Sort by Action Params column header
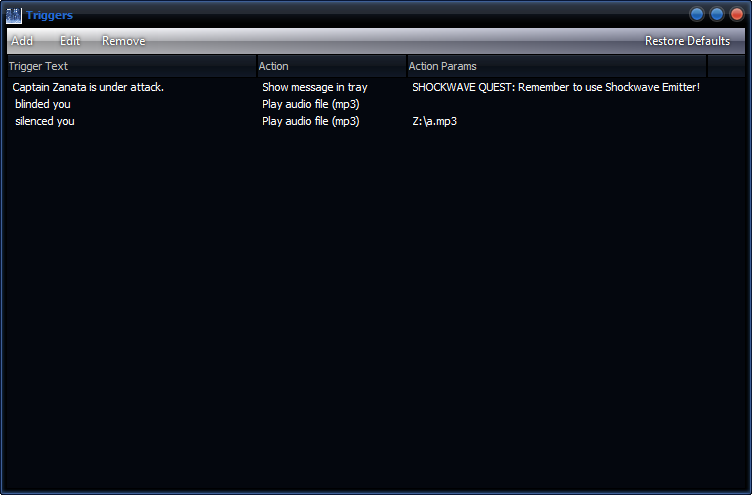Screen dimensions: 752x495 pyautogui.click(x=557, y=66)
